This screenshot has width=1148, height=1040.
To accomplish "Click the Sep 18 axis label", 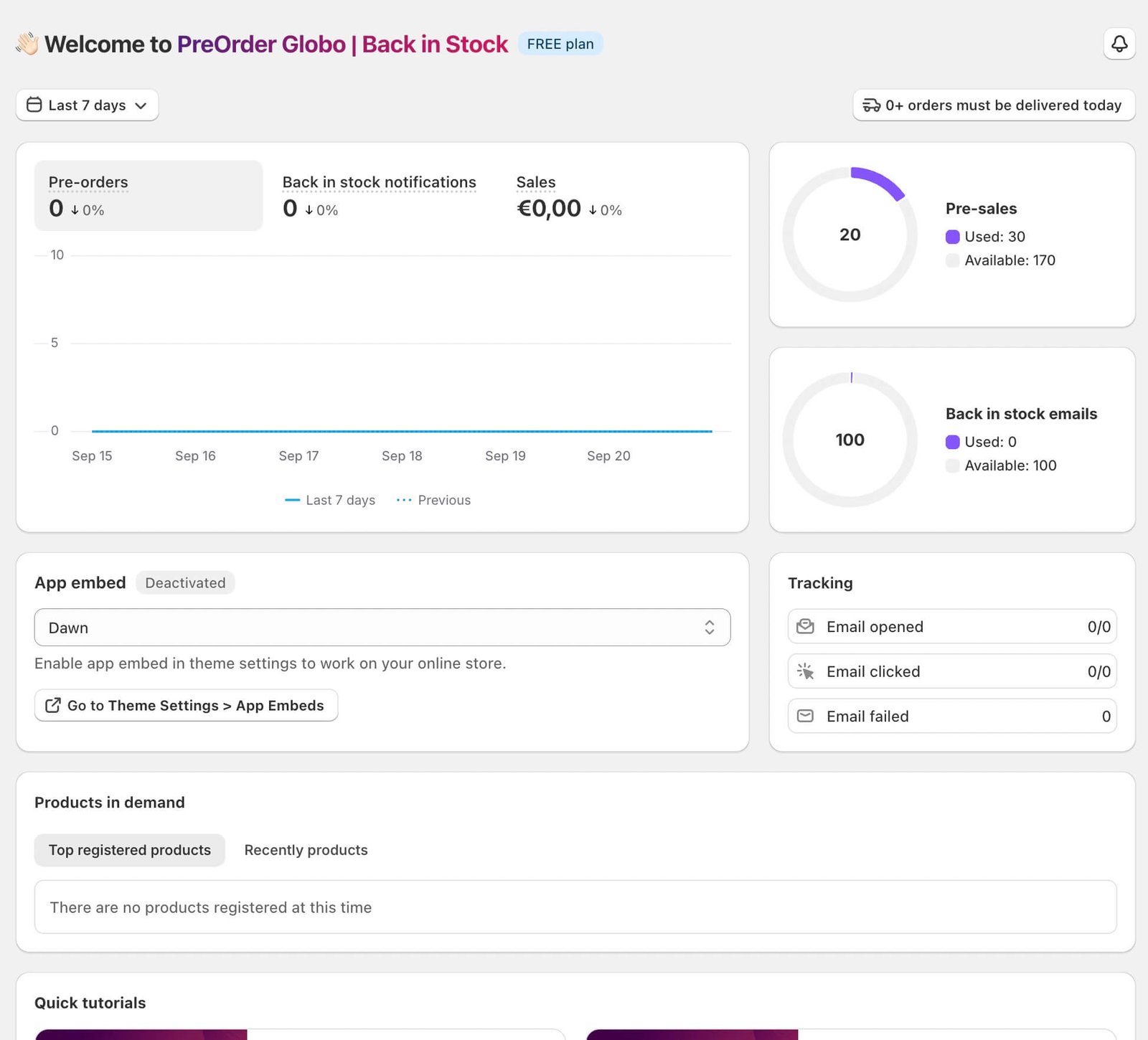I will [x=402, y=455].
